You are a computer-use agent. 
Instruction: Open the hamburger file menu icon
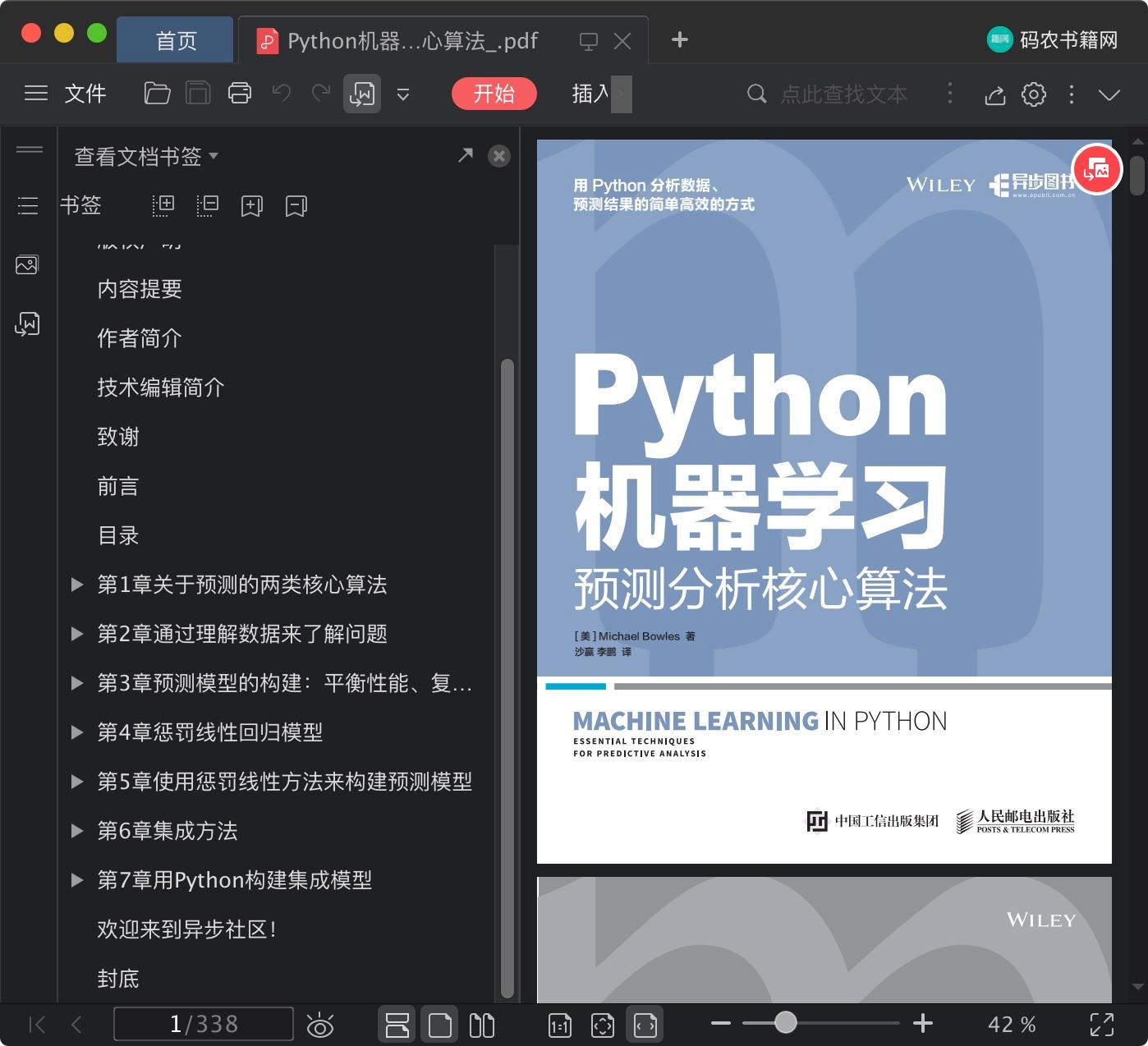click(36, 94)
